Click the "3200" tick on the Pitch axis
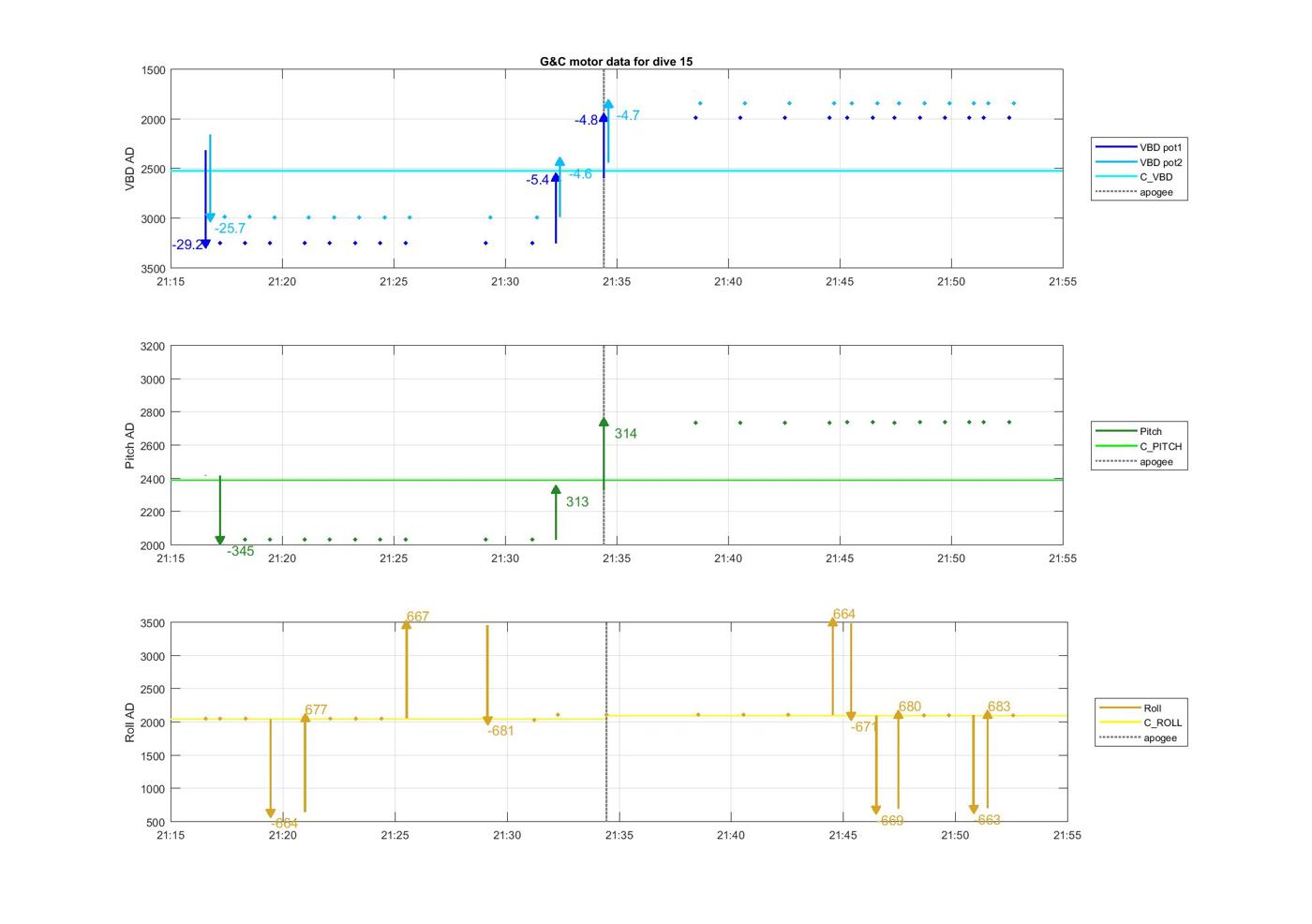Screen dimensions: 1312x924 154,347
